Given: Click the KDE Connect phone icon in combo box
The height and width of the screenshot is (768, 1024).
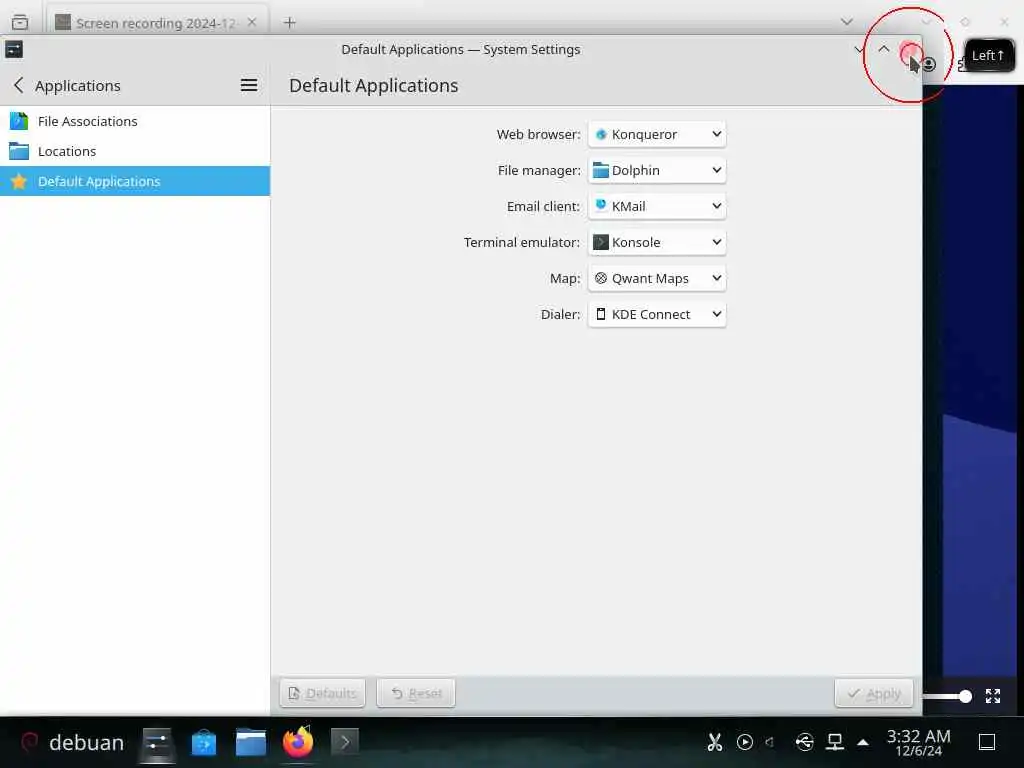Looking at the screenshot, I should [601, 314].
